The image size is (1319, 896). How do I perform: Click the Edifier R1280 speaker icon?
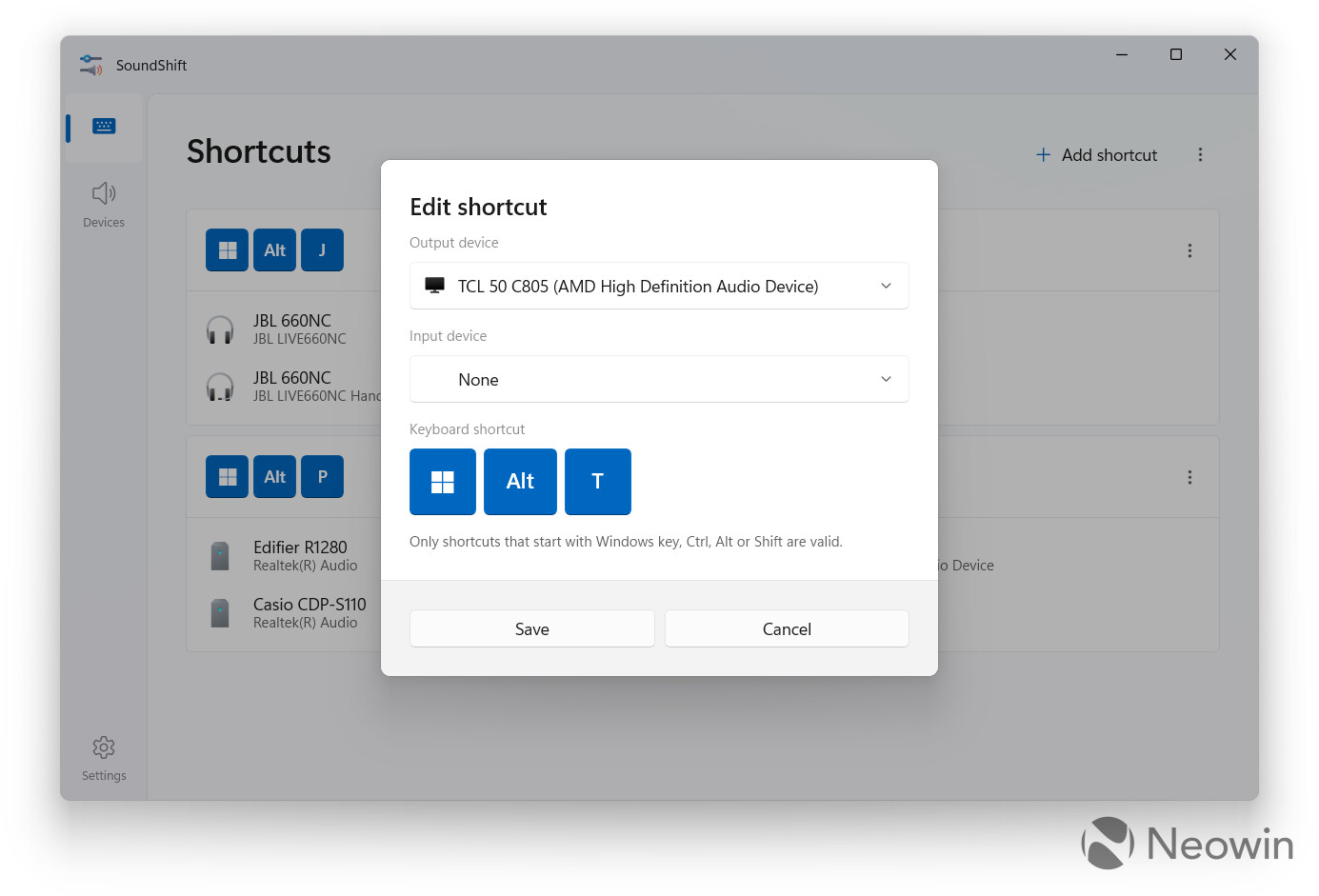tap(220, 556)
